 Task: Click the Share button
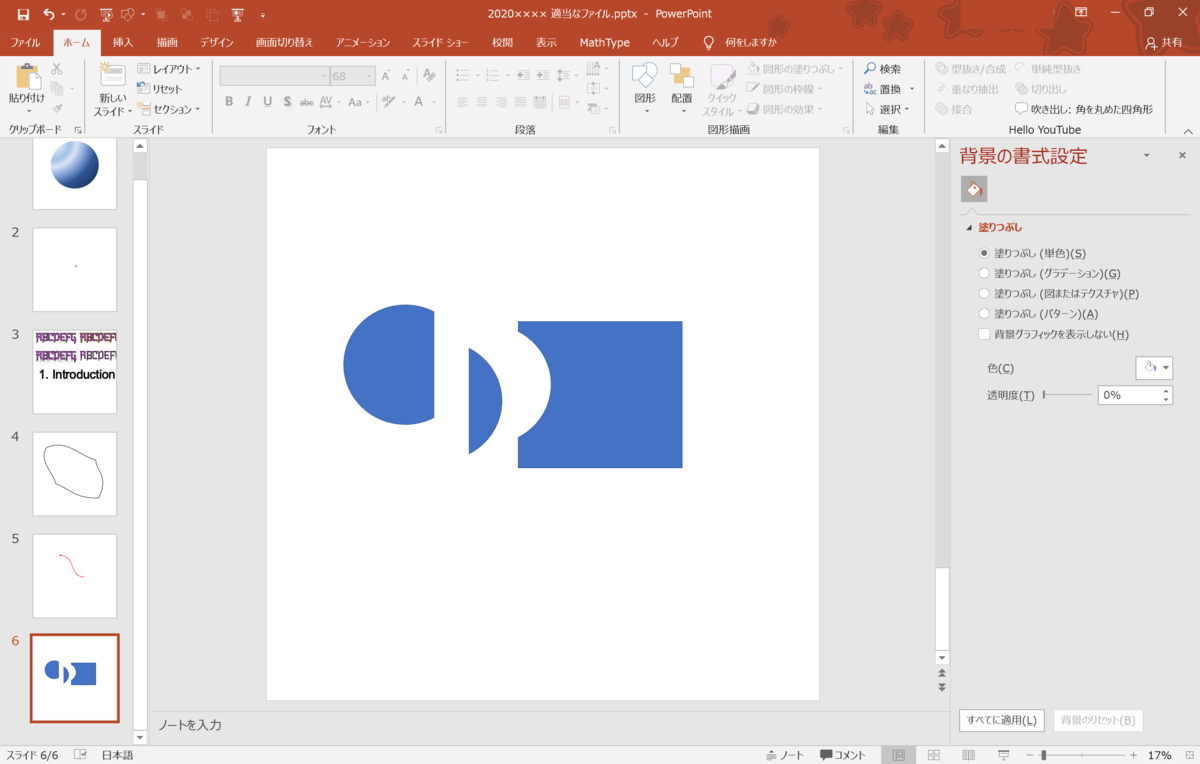(x=1164, y=43)
